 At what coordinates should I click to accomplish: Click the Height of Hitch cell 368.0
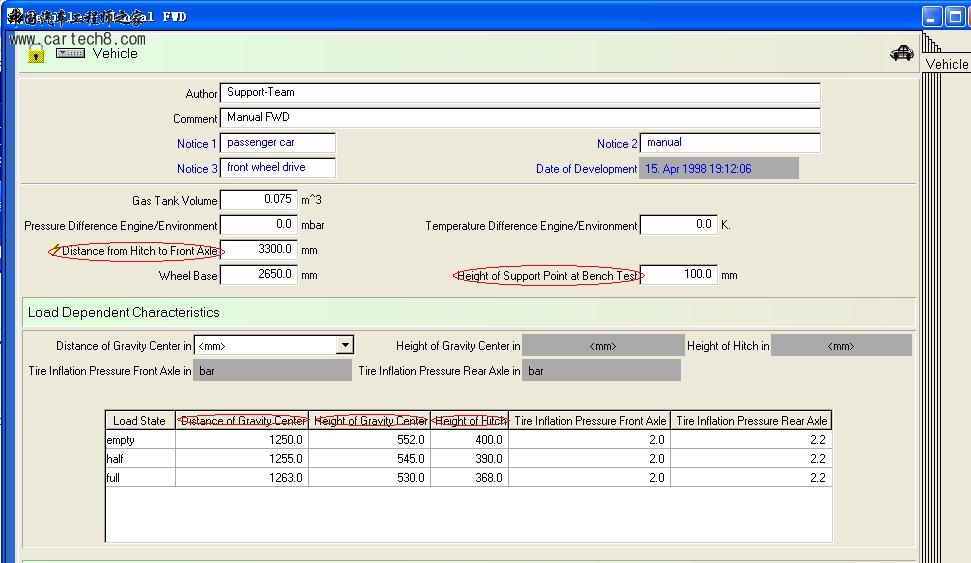coord(469,478)
